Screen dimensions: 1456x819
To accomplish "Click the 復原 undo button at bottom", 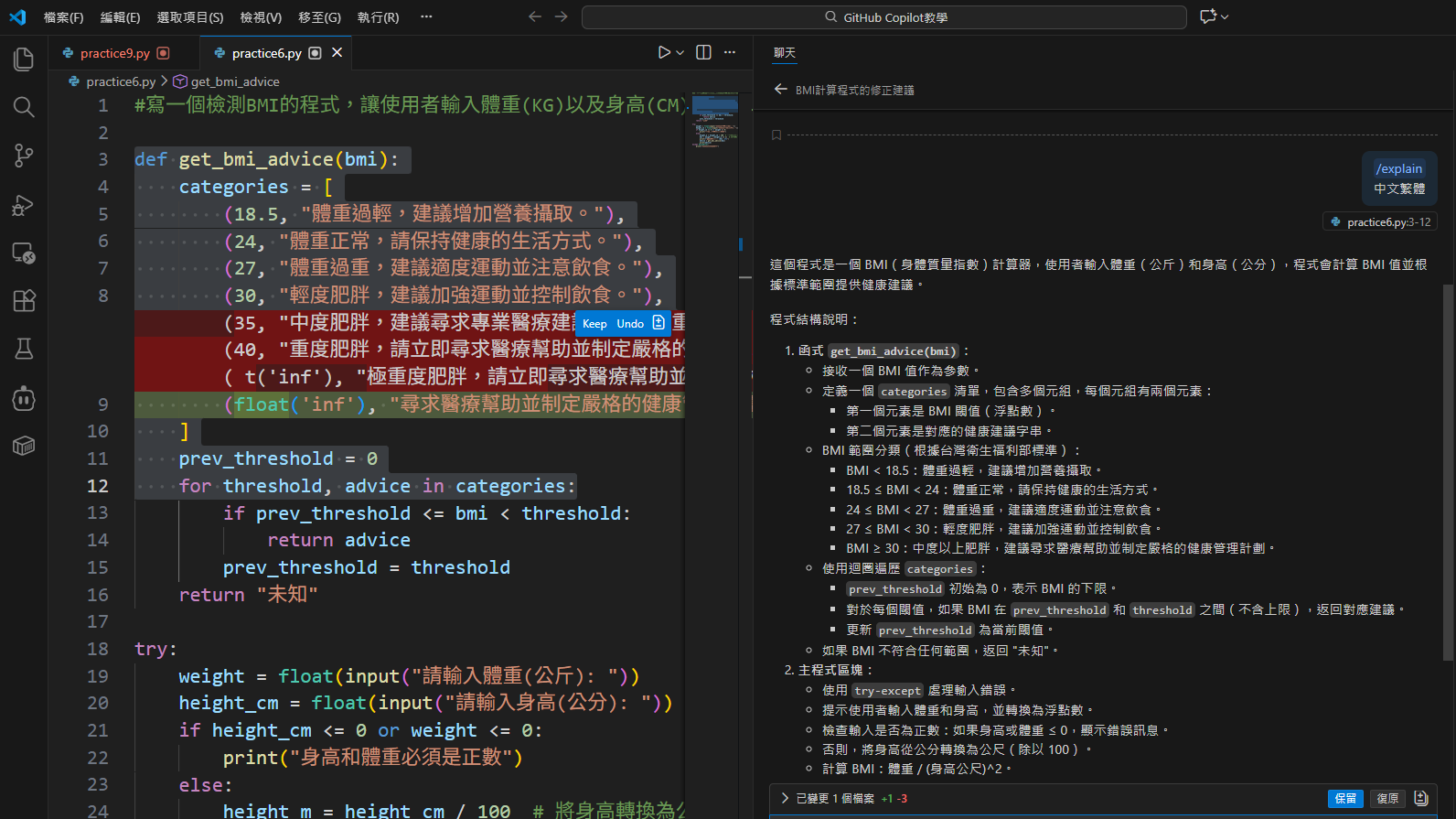I will (1387, 799).
